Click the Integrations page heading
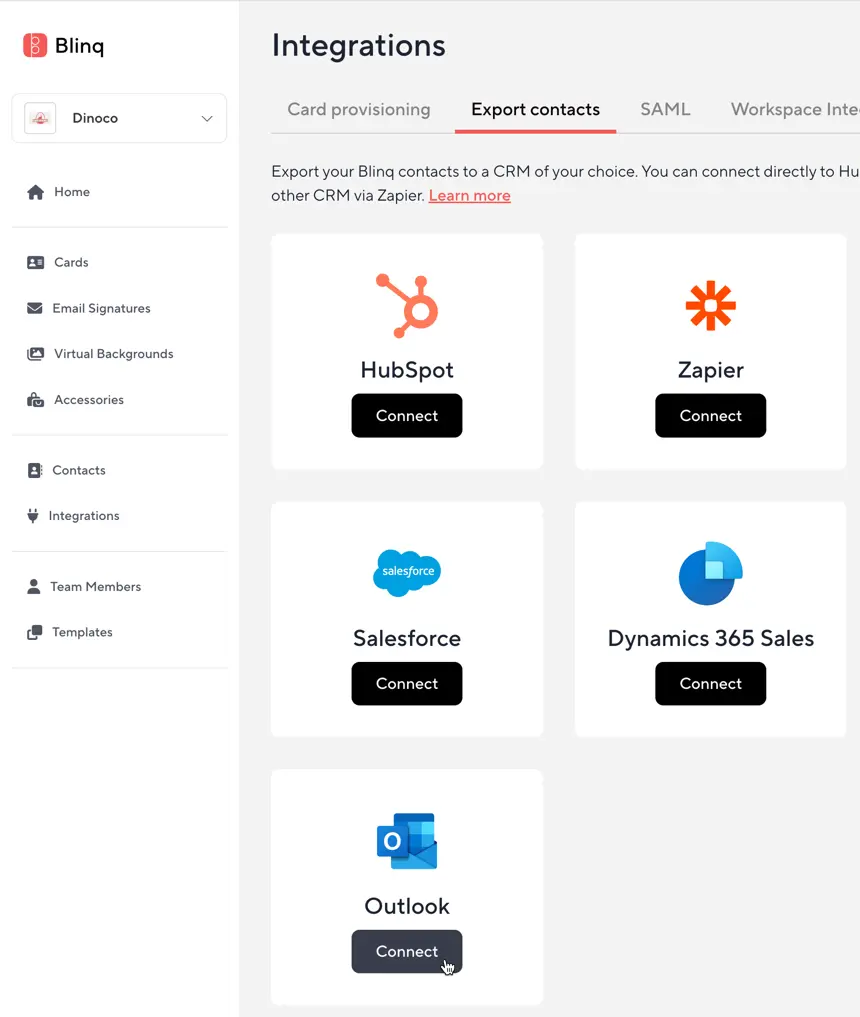Screen dimensions: 860x1017 pos(359,45)
